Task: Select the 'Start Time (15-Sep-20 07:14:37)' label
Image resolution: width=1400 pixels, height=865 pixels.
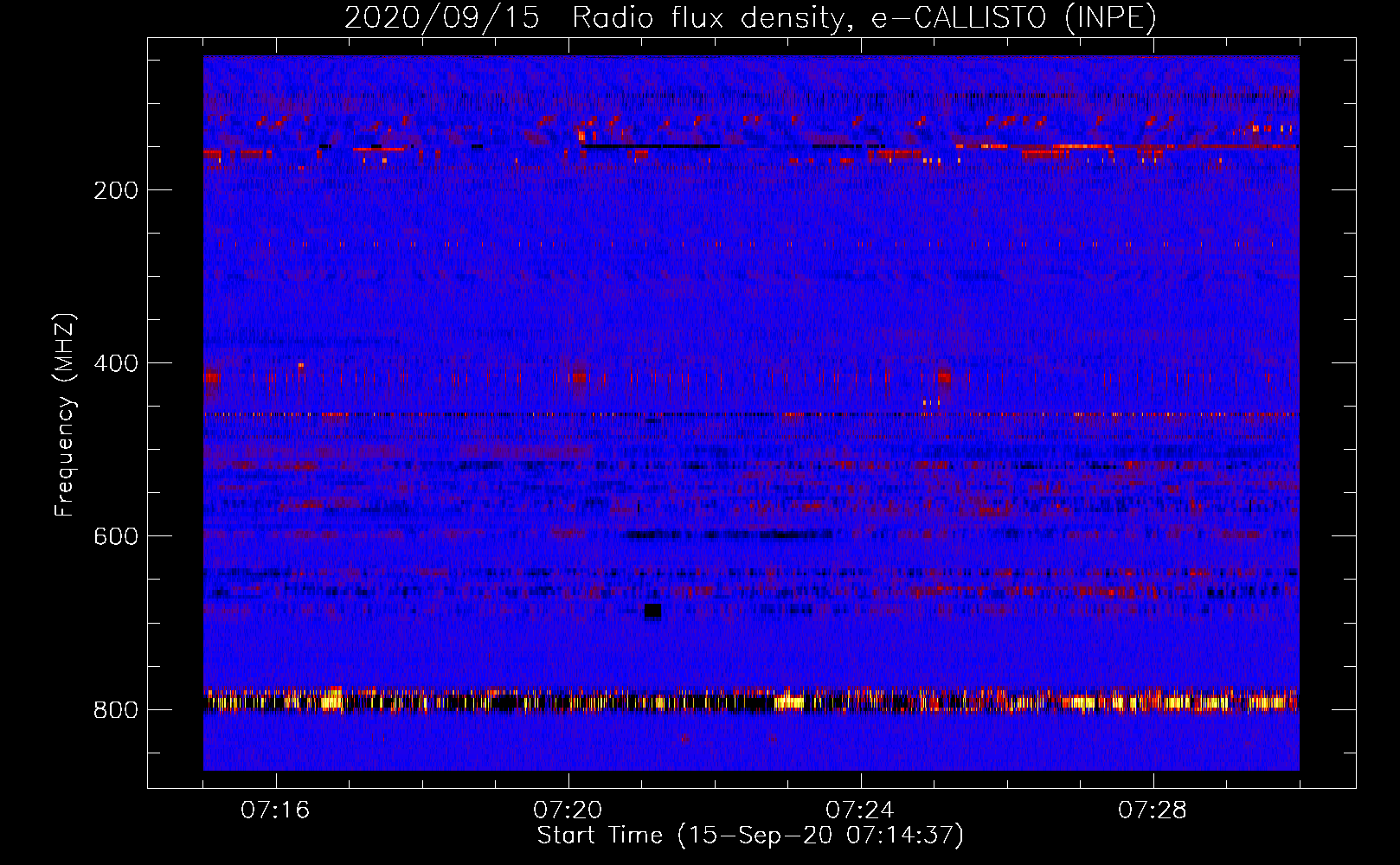Action: [x=750, y=836]
